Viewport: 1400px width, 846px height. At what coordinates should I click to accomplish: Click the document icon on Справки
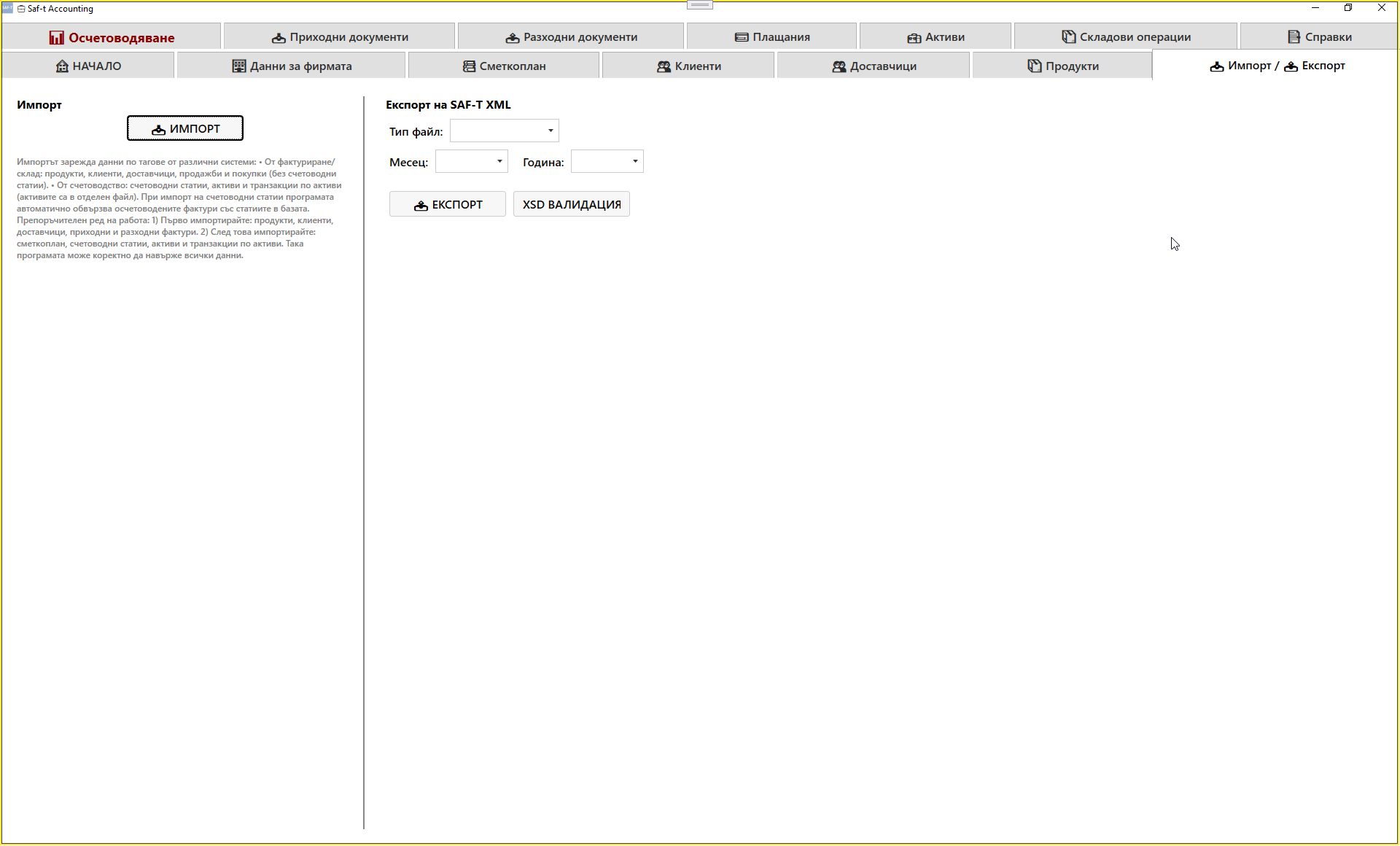point(1294,36)
